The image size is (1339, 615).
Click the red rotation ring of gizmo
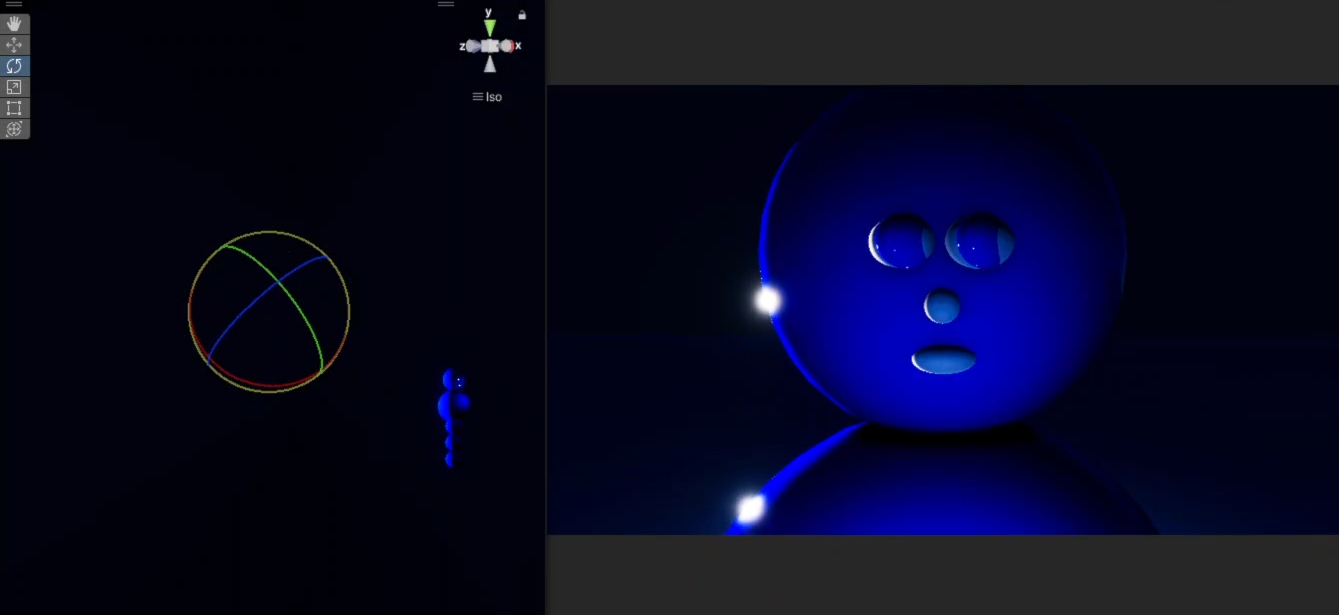250,383
